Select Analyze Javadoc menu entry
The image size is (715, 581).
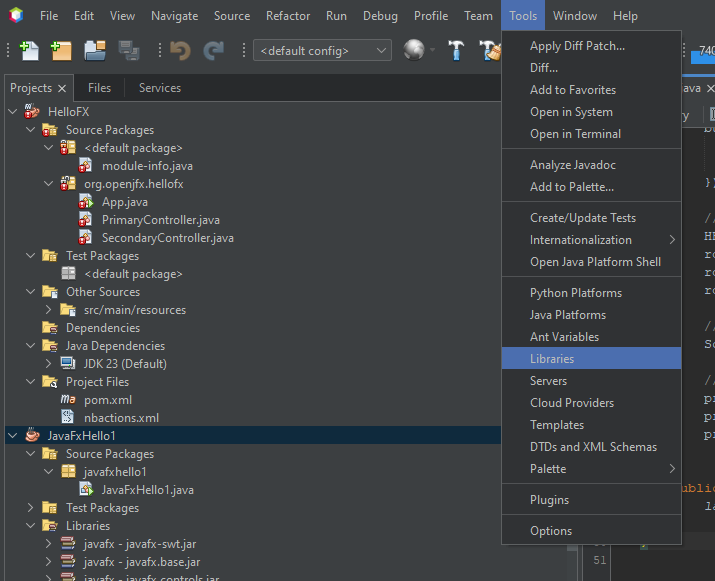(x=591, y=165)
